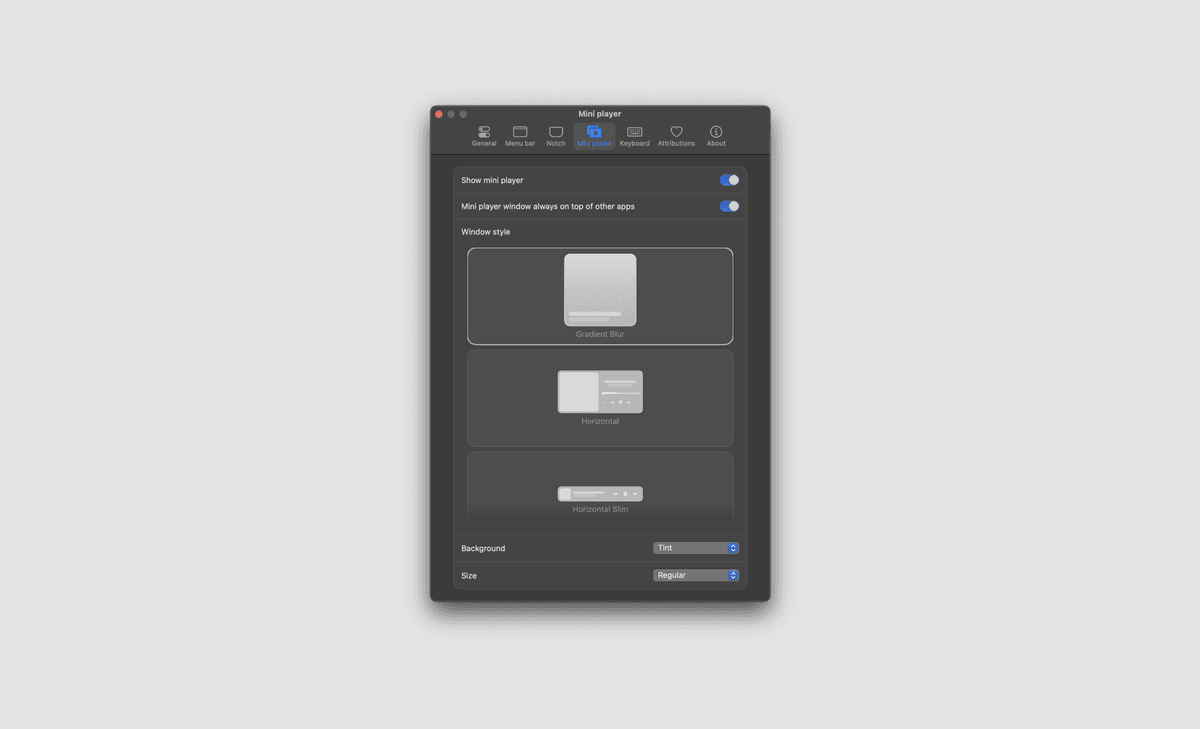Select the Mini player tab
This screenshot has height=729, width=1200.
594,137
